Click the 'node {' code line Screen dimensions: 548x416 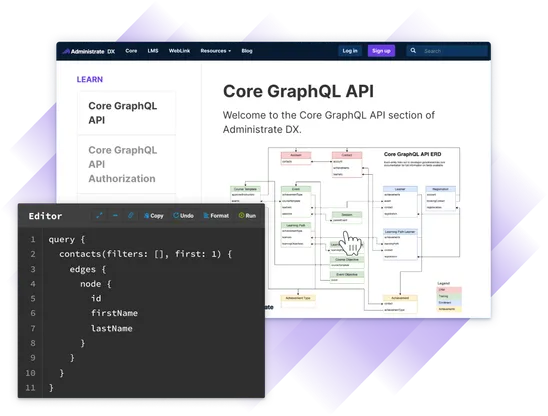pos(96,284)
